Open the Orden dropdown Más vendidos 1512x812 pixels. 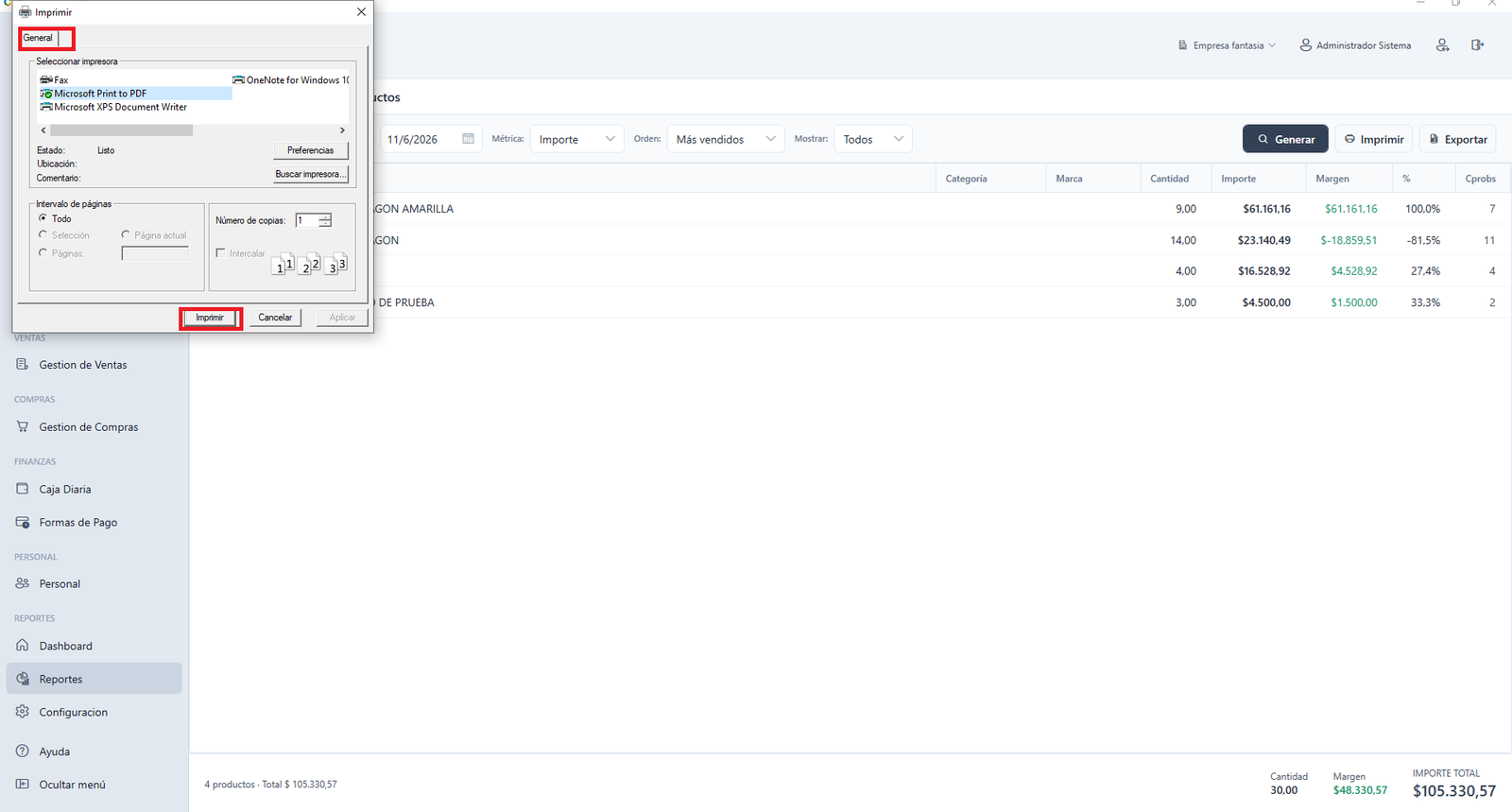click(x=726, y=139)
